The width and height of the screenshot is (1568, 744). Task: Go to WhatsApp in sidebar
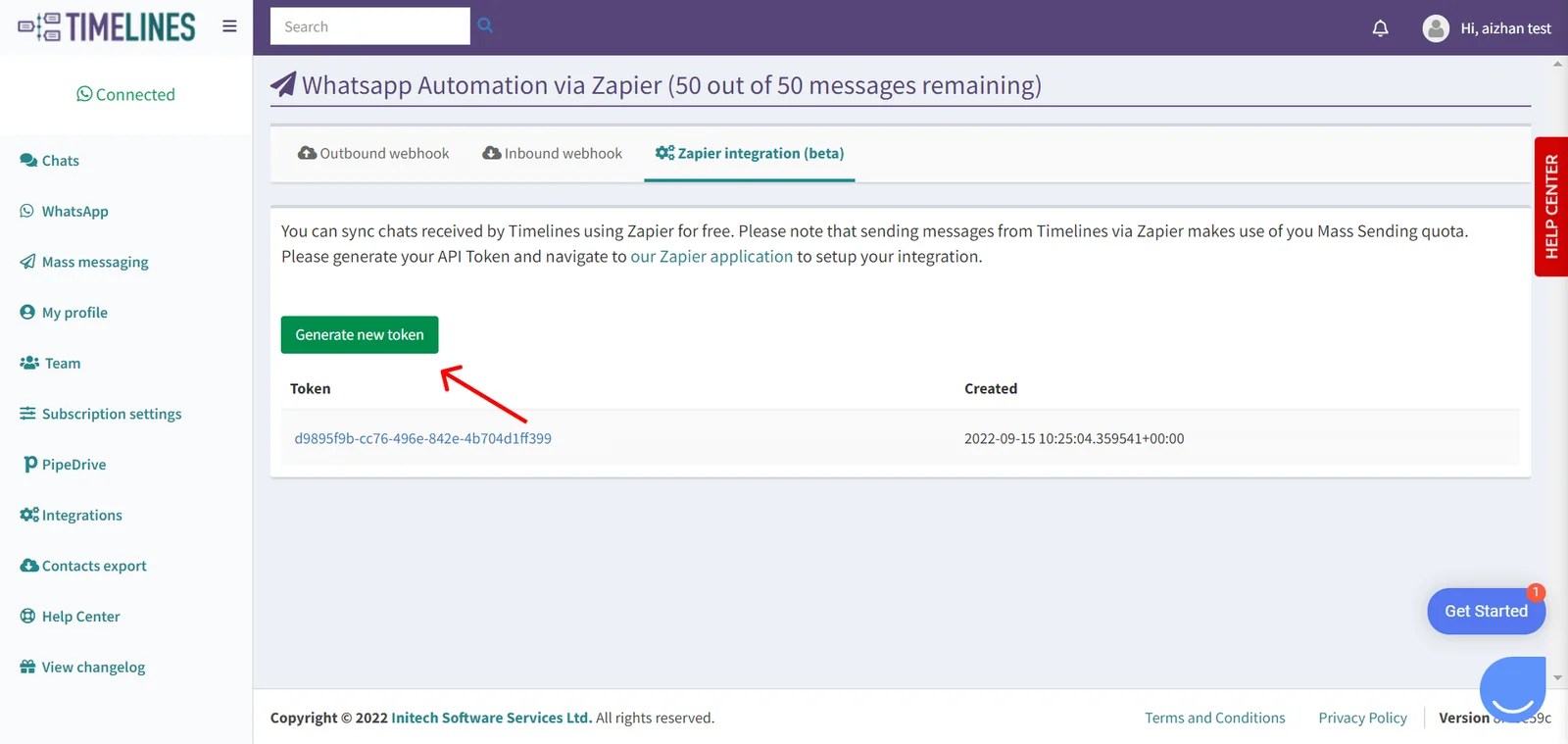click(64, 212)
